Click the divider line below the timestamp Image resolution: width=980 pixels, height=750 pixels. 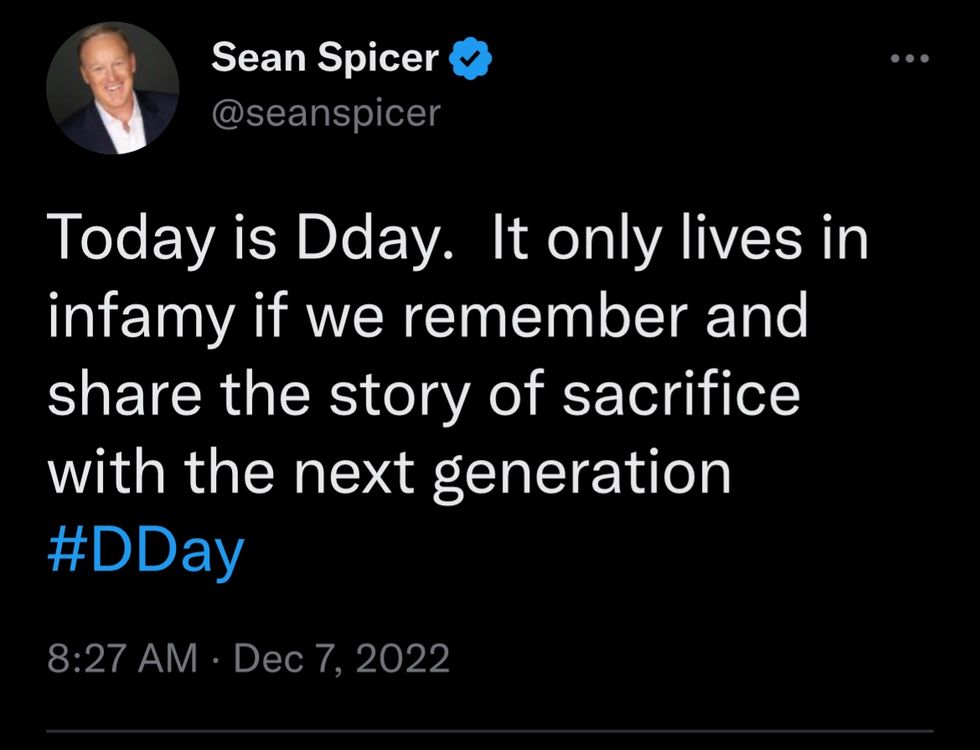pos(489,732)
